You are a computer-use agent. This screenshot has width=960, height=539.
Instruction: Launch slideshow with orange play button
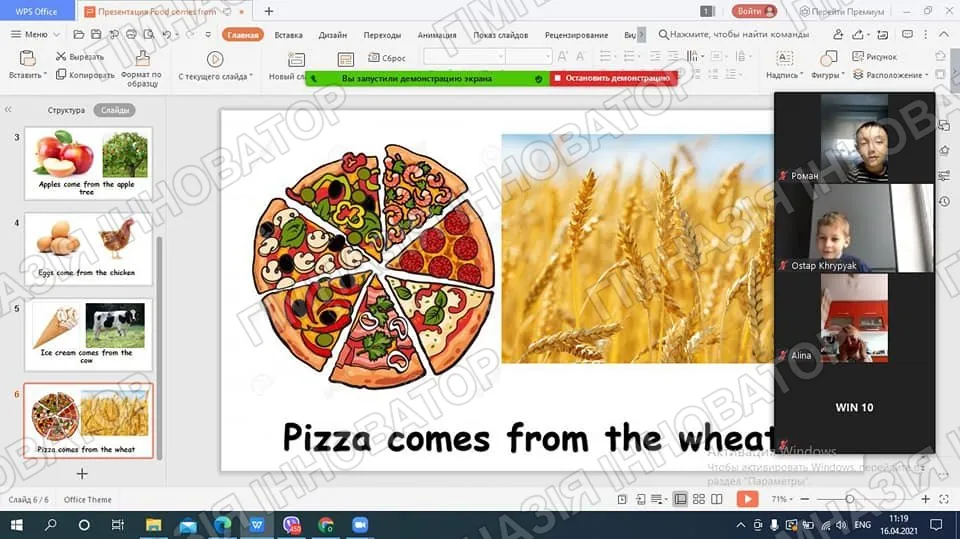point(747,499)
